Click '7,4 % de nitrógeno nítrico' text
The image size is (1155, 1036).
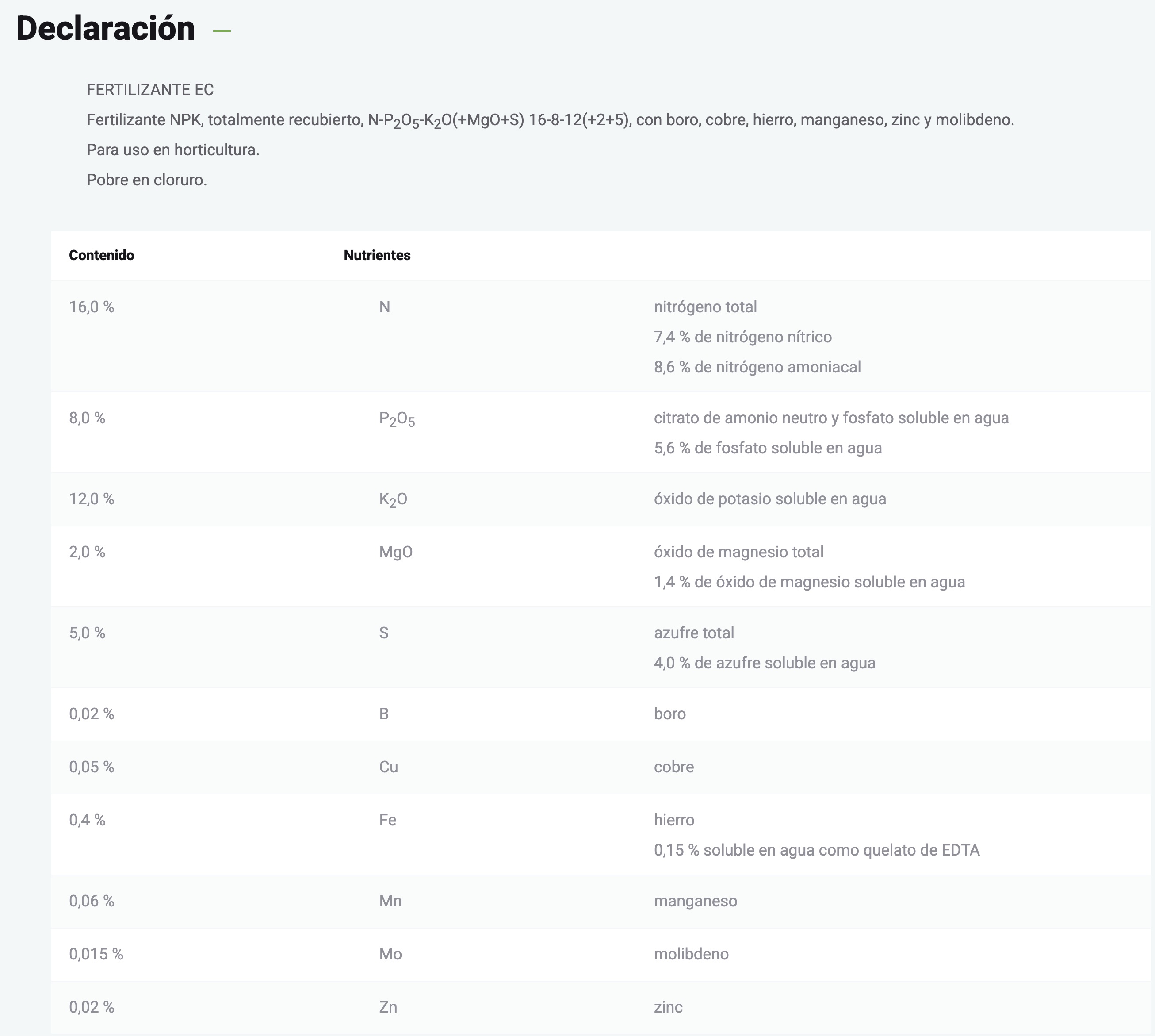[742, 337]
